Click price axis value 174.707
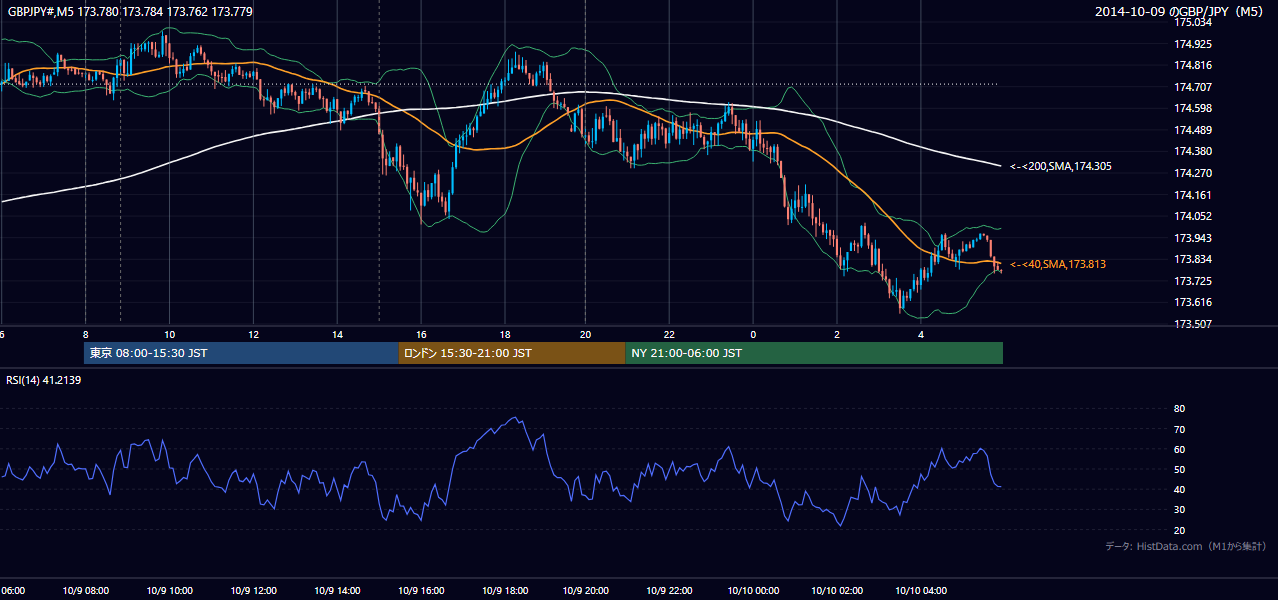The width and height of the screenshot is (1278, 600). click(1192, 87)
